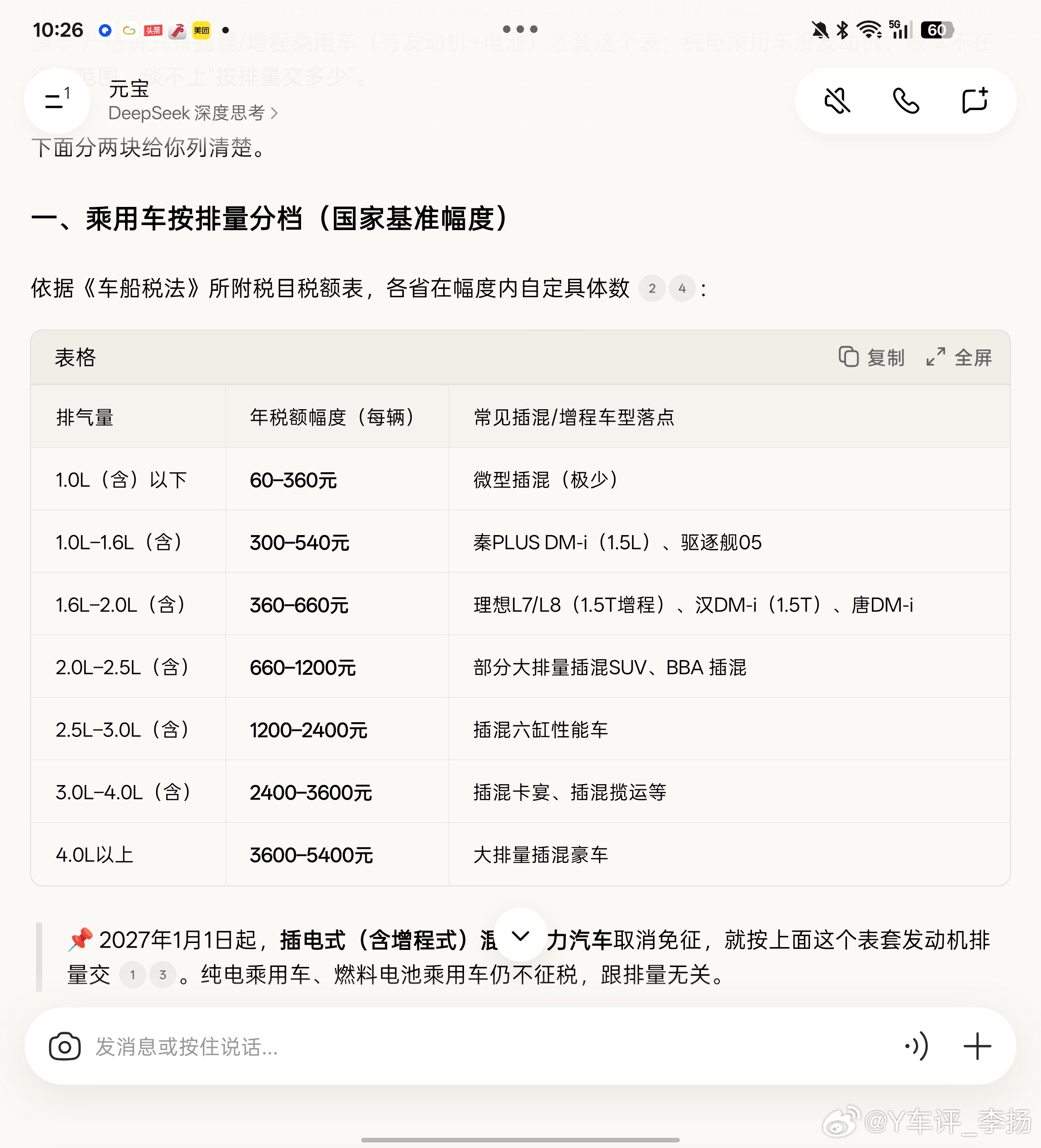
Task: Tap the blue circle notification icon in status bar
Action: click(x=105, y=30)
